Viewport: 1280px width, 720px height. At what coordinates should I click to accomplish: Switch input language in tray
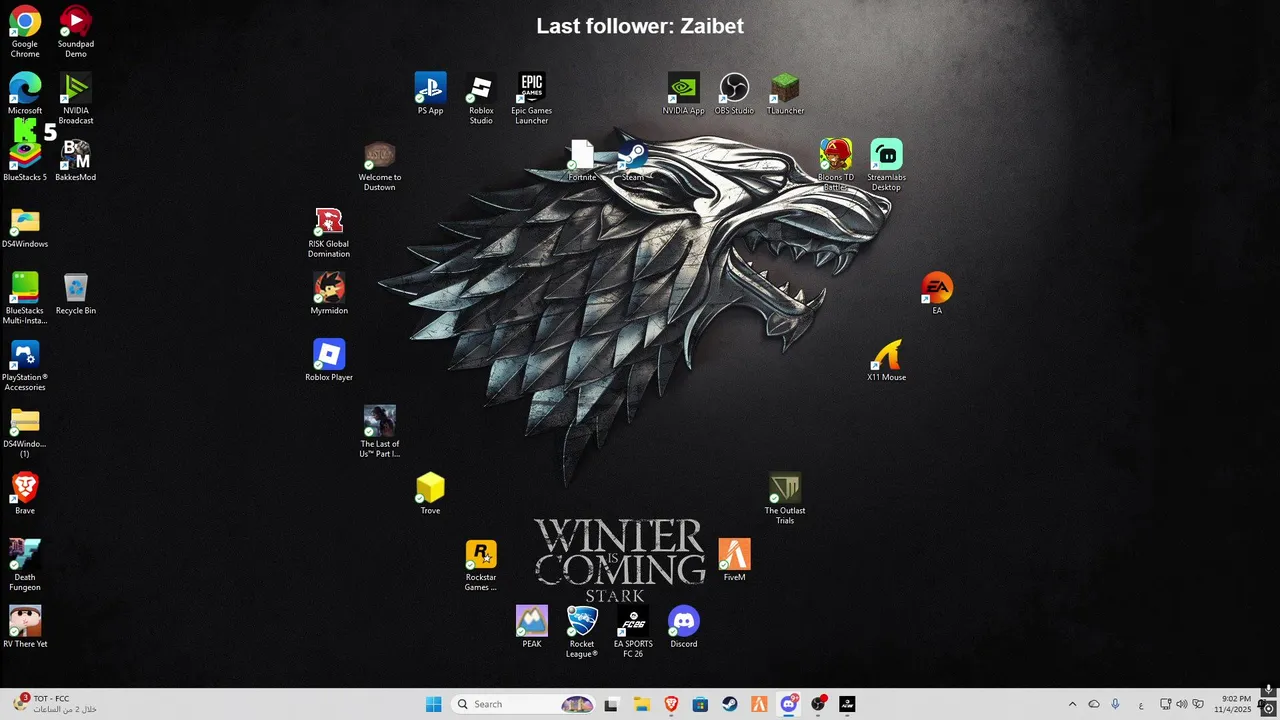pyautogui.click(x=1141, y=704)
